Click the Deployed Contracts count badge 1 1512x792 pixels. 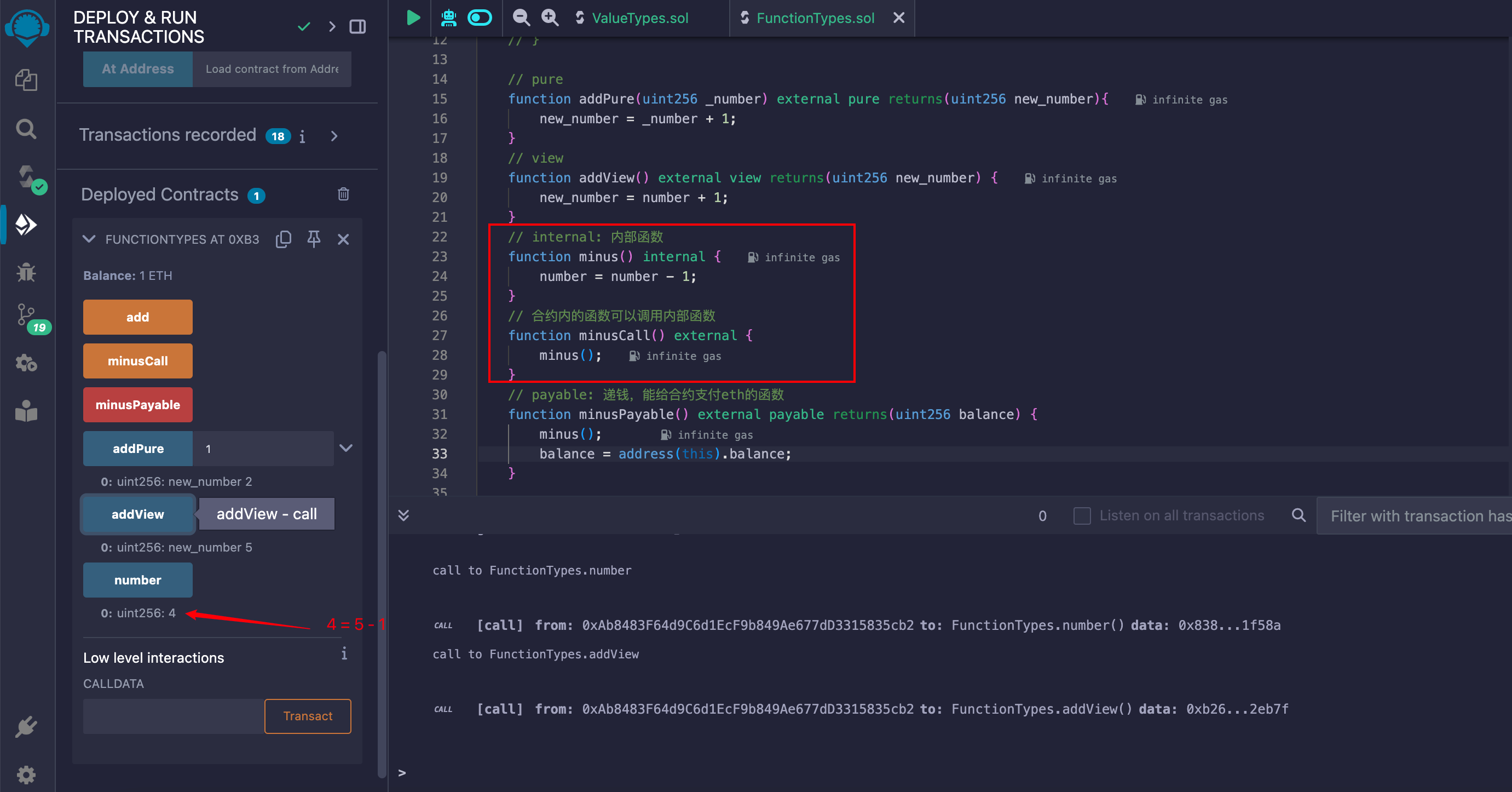click(256, 196)
